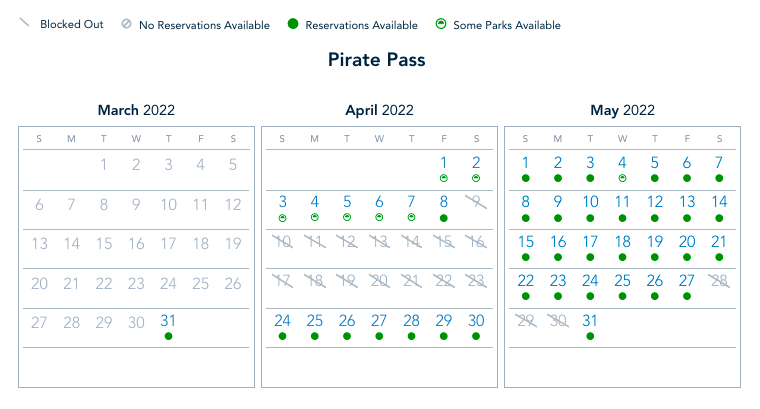Pick April 5 in the April calendar
This screenshot has height=409, width=760.
pyautogui.click(x=347, y=202)
